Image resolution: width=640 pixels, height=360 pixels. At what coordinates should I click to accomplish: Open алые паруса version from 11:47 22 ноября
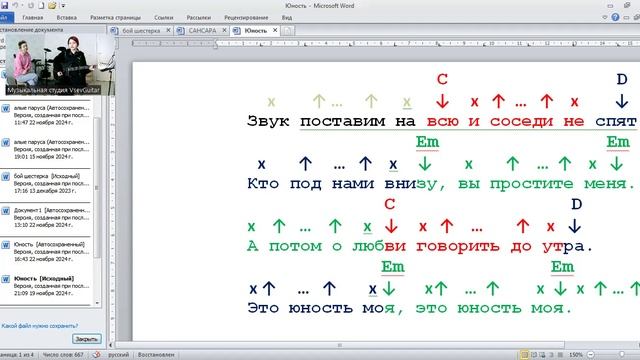pyautogui.click(x=46, y=115)
